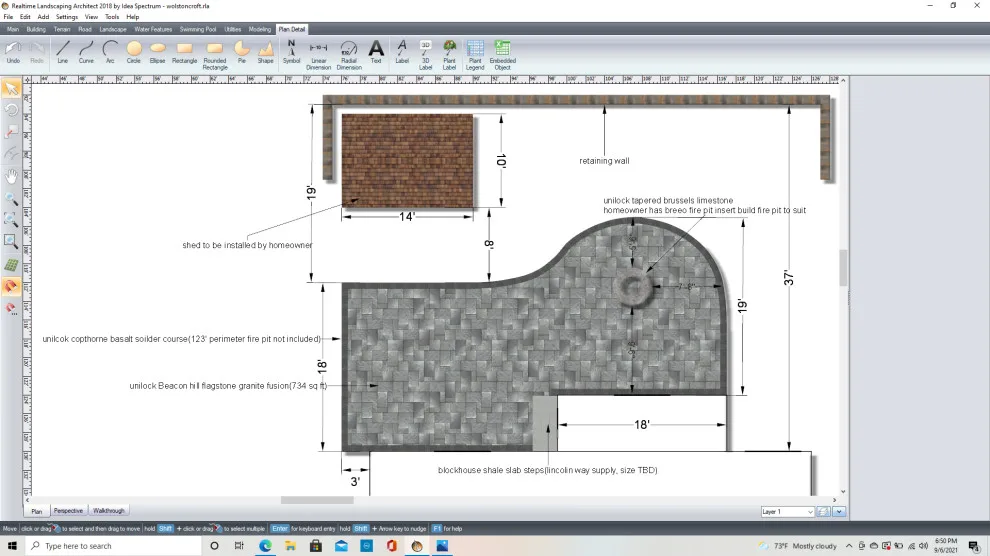This screenshot has height=556, width=990.
Task: Click the vertical scrollbar thumb
Action: pyautogui.click(x=843, y=268)
